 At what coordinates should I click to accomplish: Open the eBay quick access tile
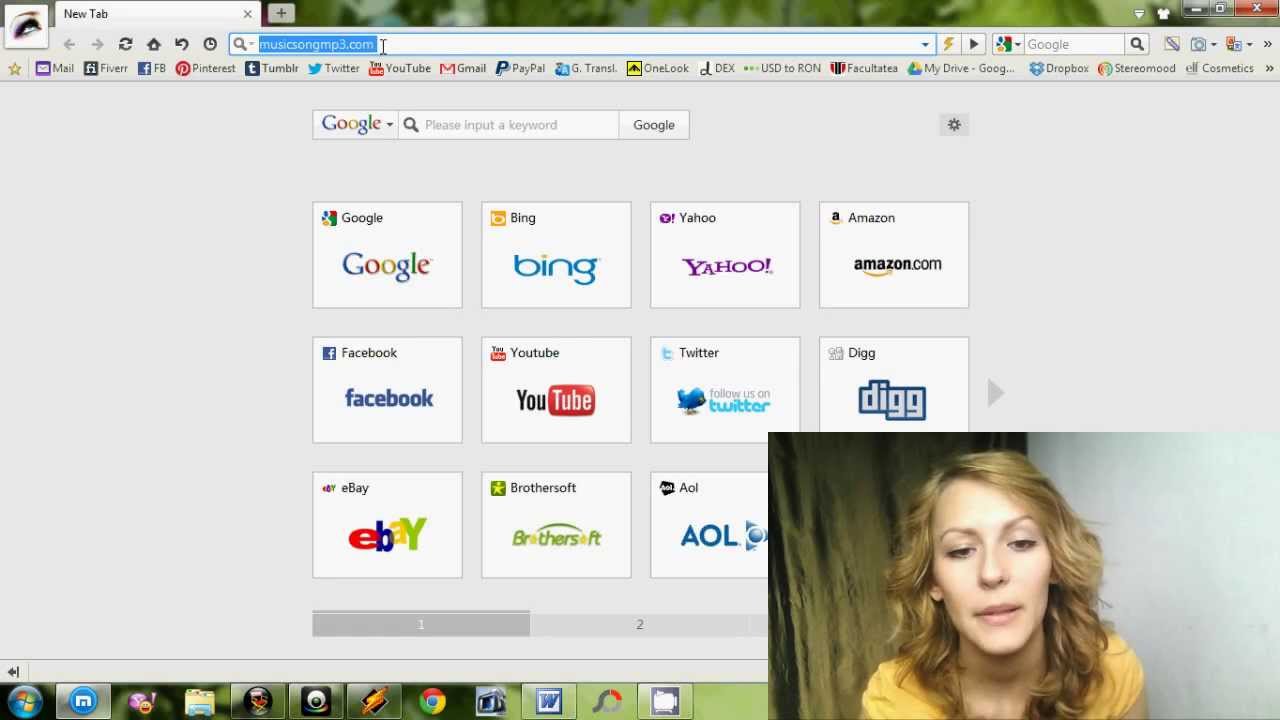click(x=387, y=525)
